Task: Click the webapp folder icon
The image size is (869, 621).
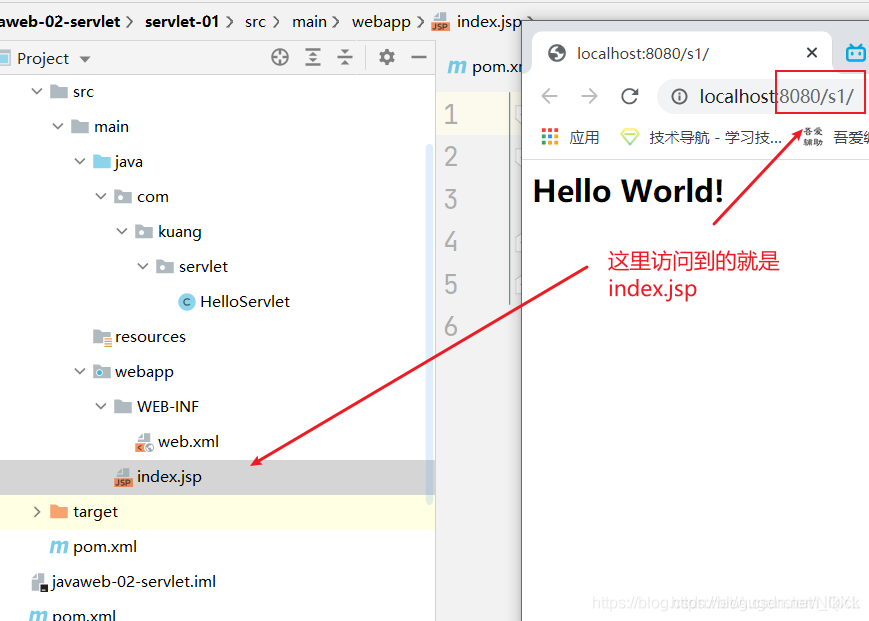Action: 102,371
